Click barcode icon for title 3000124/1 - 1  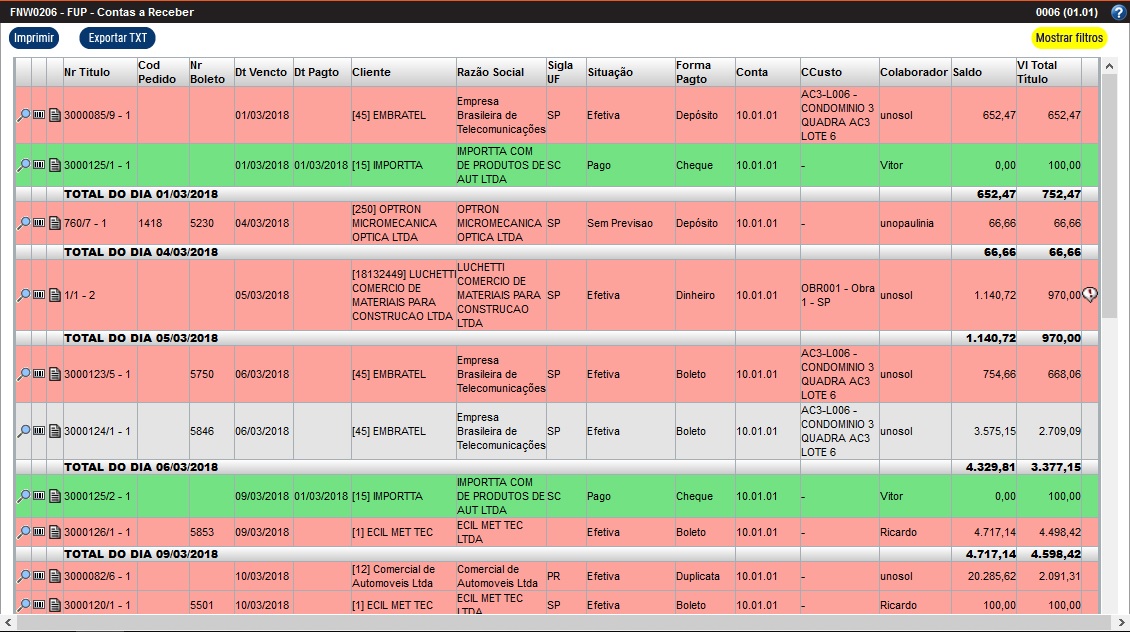[x=39, y=431]
